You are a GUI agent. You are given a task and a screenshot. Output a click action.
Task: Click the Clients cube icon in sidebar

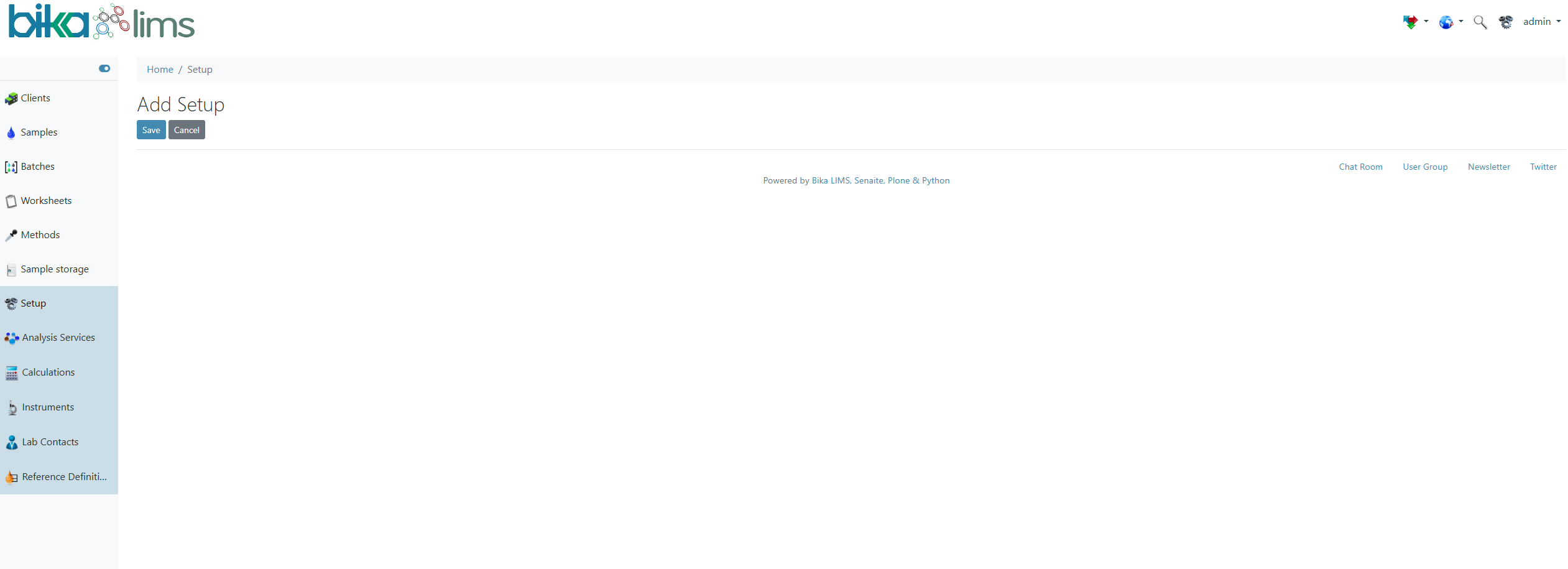coord(11,99)
